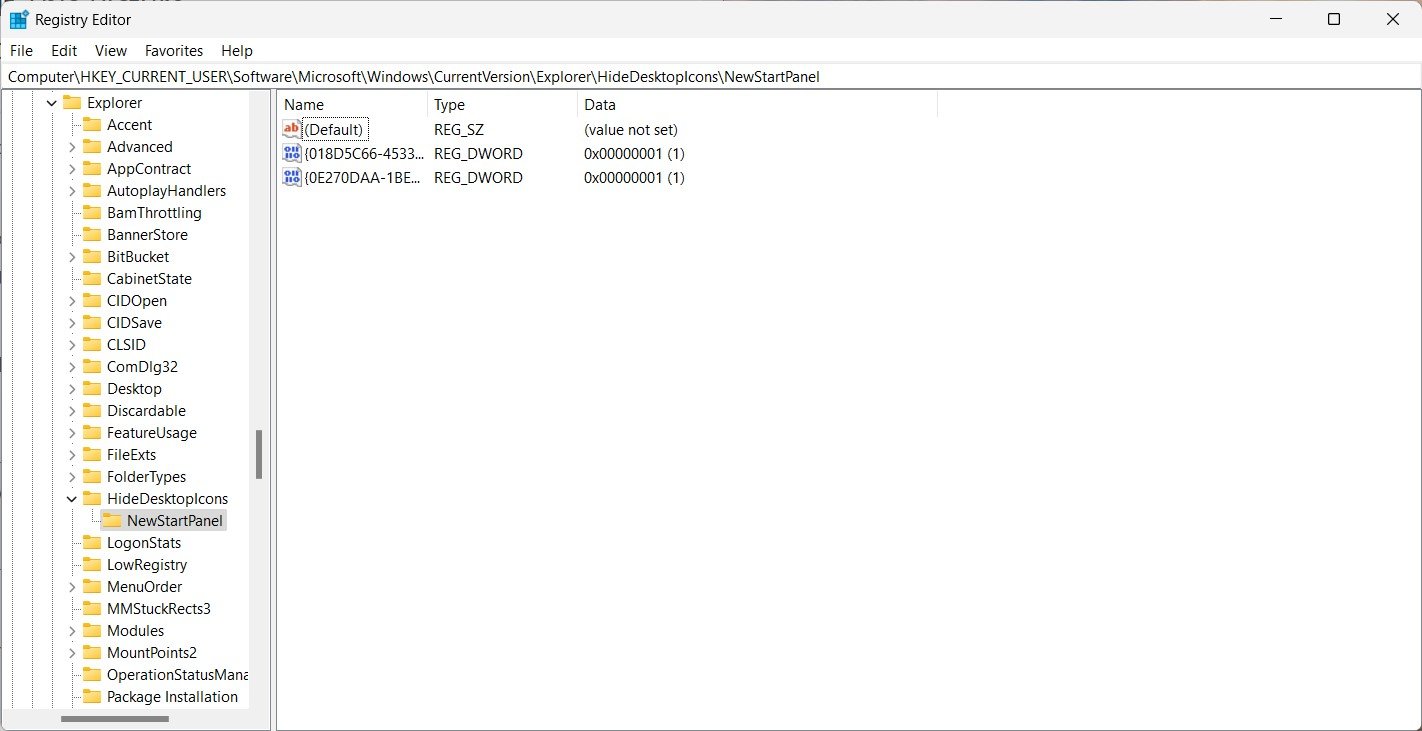
Task: Open the Edit menu
Action: click(x=64, y=50)
